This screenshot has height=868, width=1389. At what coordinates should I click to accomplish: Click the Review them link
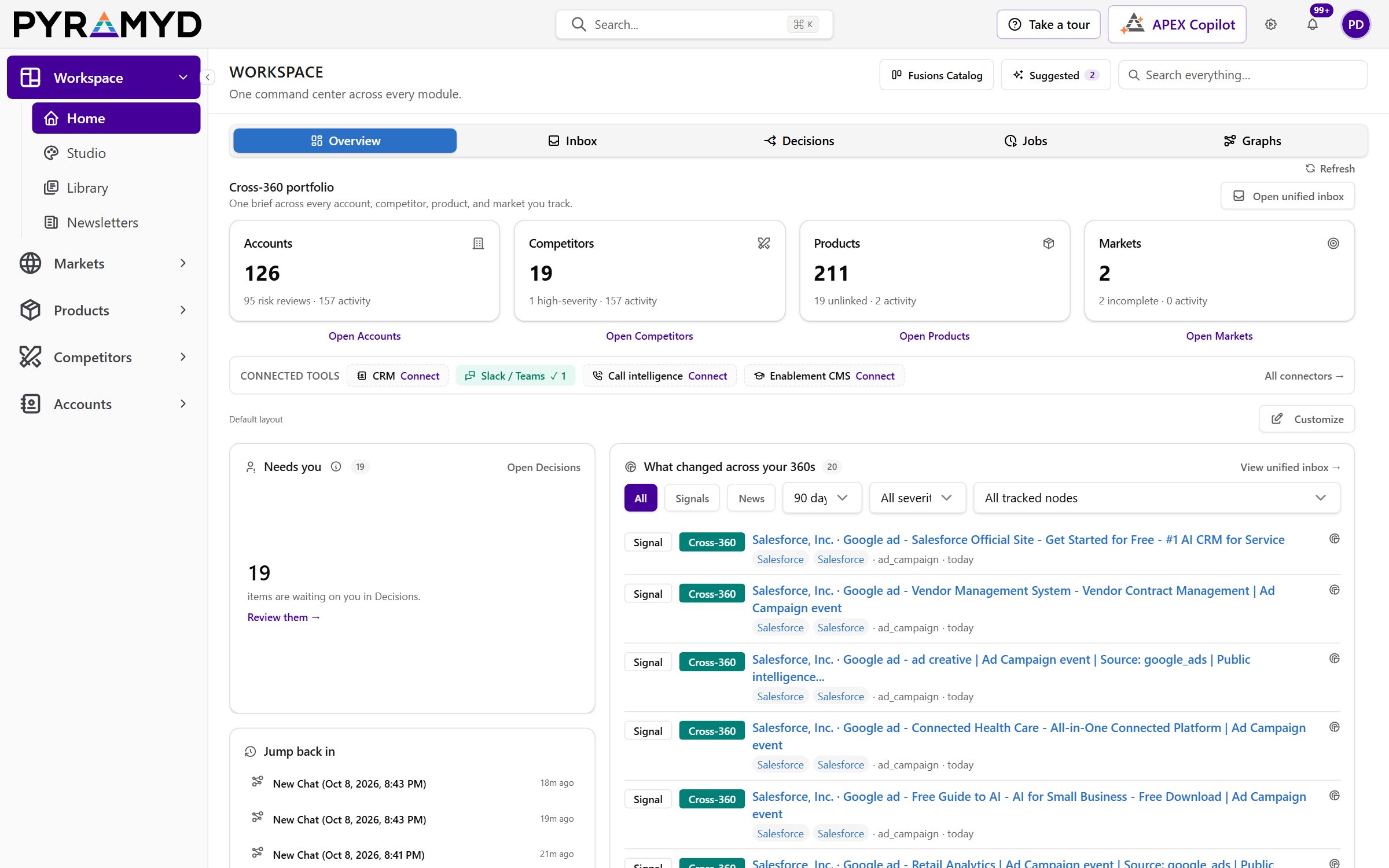point(284,617)
